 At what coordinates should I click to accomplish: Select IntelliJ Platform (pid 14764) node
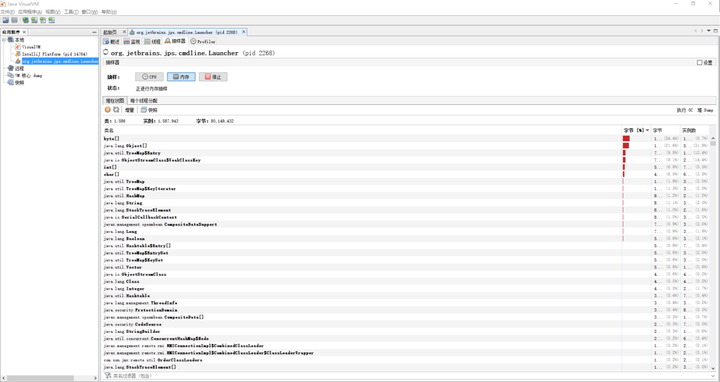coord(51,54)
